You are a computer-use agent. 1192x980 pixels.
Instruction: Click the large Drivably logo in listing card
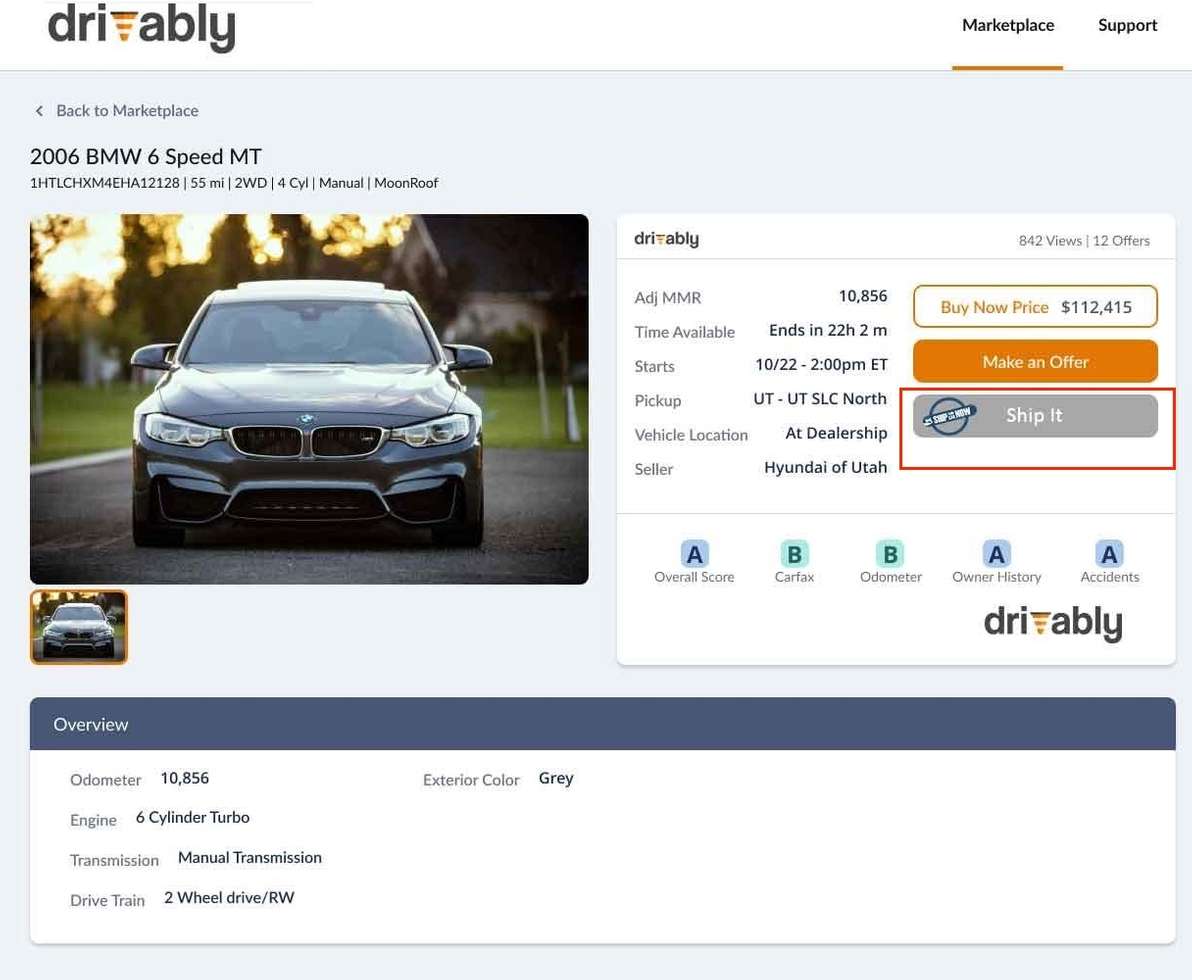pyautogui.click(x=1053, y=623)
